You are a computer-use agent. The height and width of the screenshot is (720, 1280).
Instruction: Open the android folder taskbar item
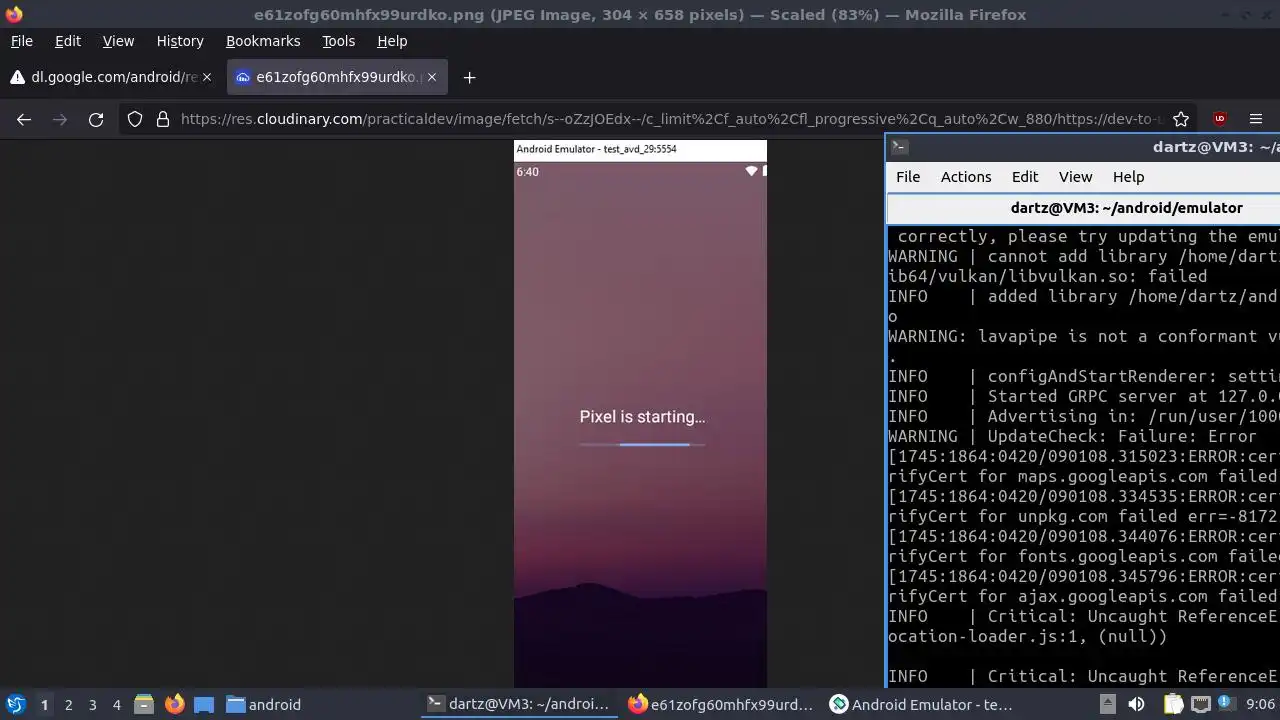pos(264,704)
